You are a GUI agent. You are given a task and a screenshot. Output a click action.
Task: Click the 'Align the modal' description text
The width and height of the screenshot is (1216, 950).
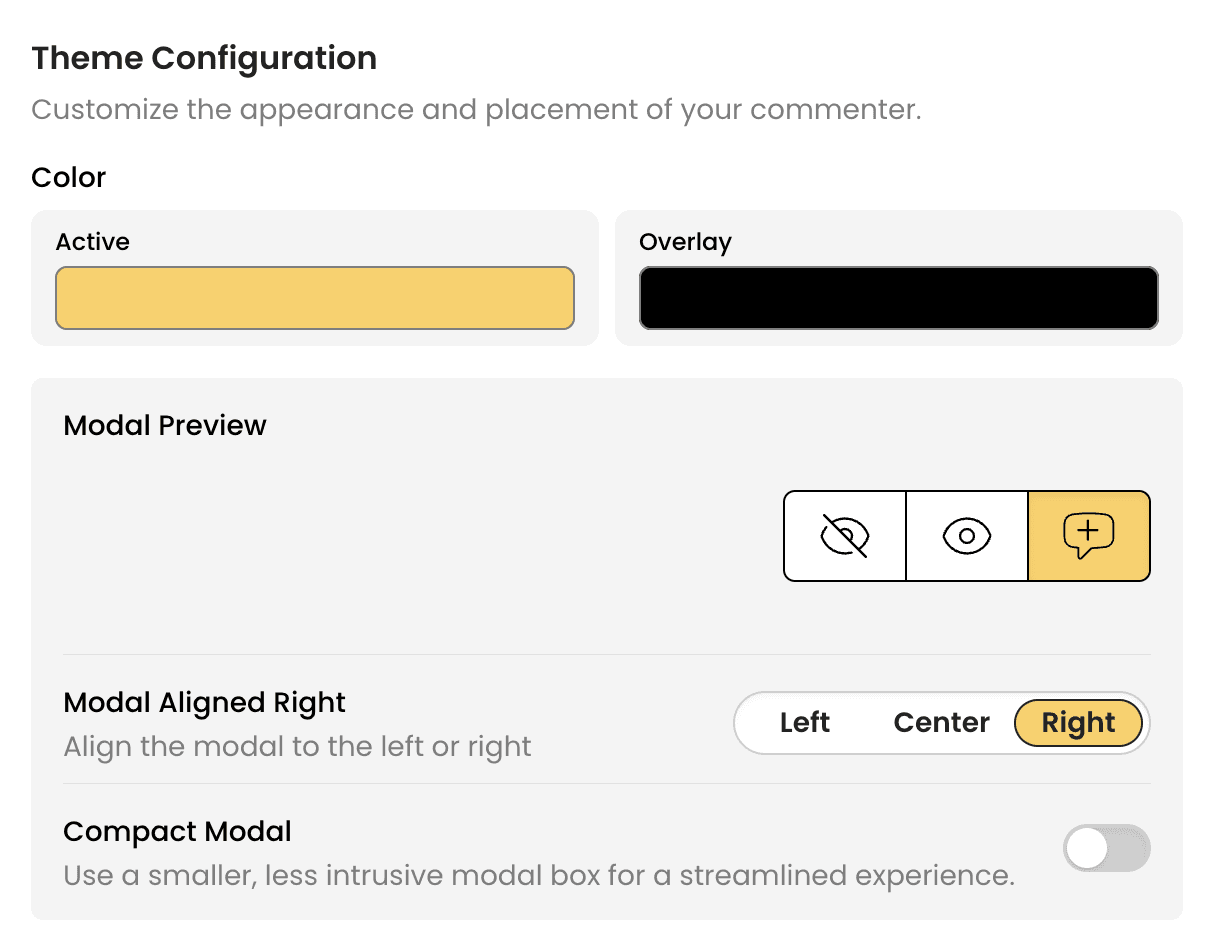point(297,747)
